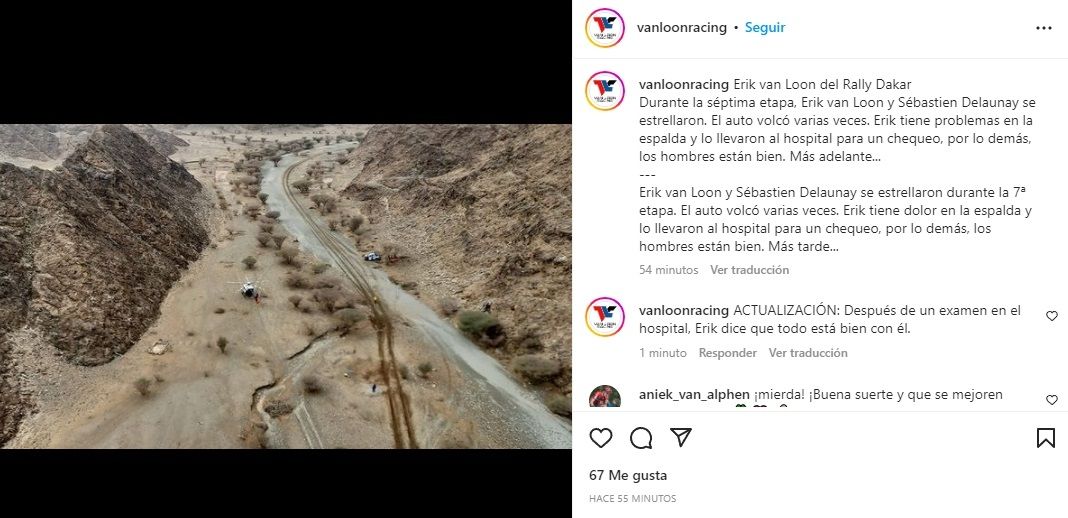Like the post with the heart icon
The height and width of the screenshot is (518, 1068).
click(x=600, y=438)
